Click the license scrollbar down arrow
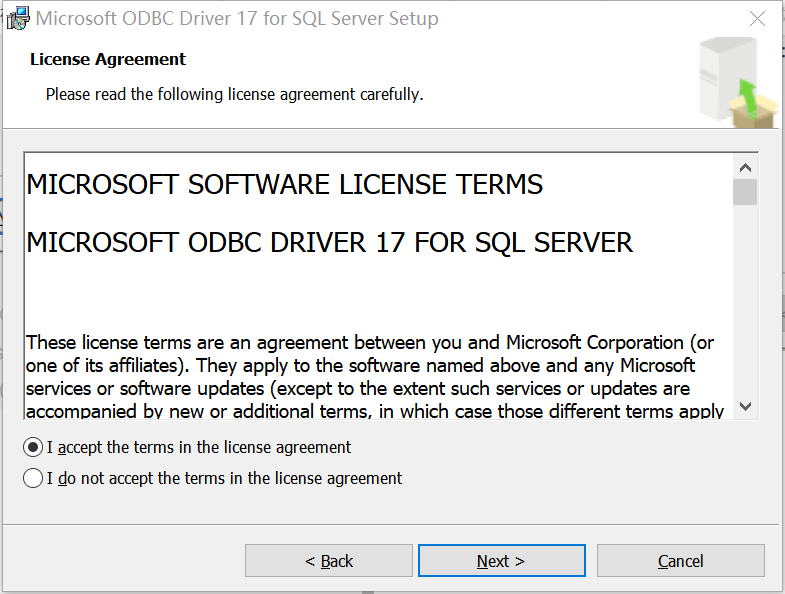The width and height of the screenshot is (785, 594). pos(745,406)
